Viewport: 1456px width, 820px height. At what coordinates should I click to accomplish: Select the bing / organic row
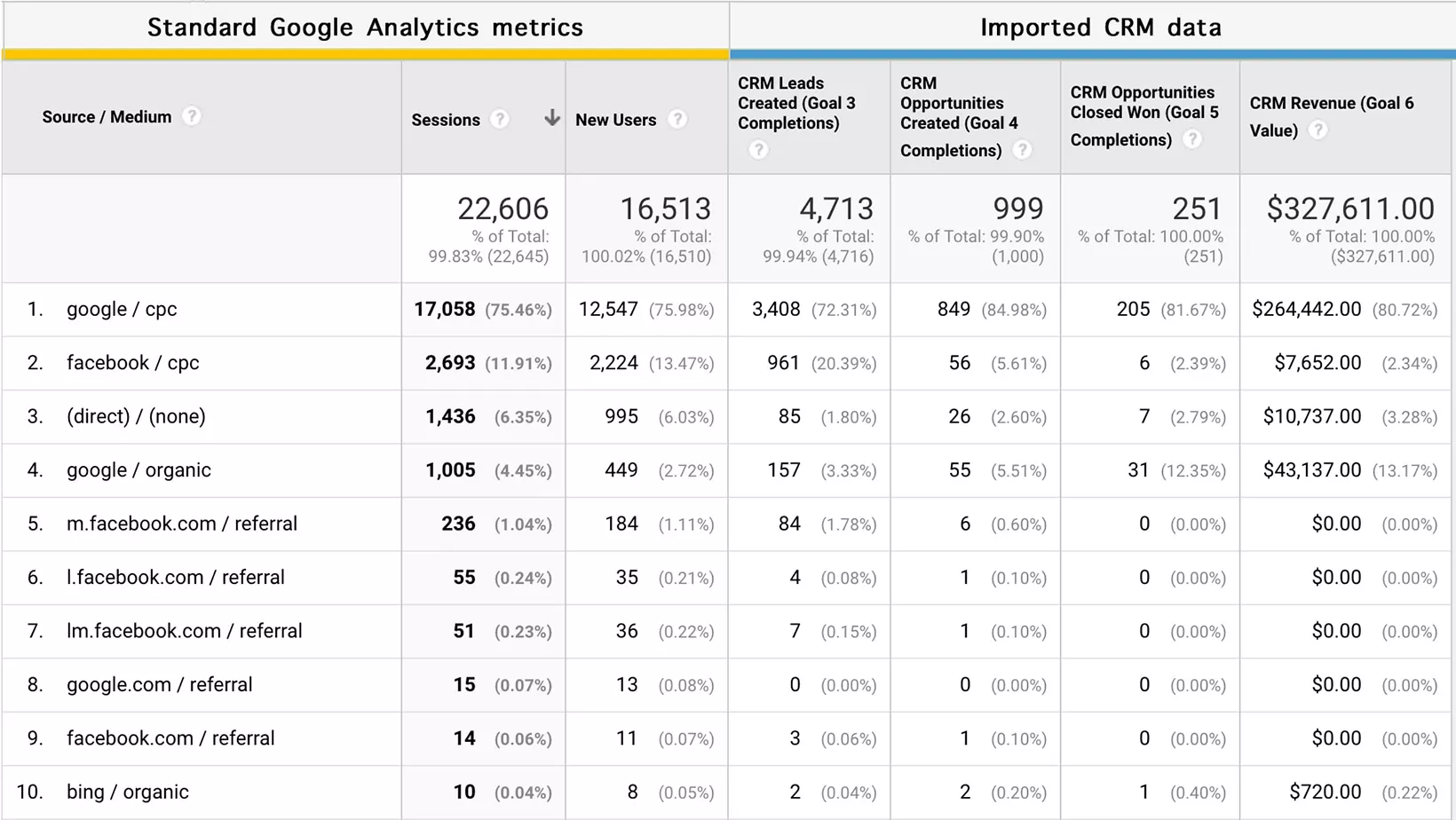click(x=127, y=792)
